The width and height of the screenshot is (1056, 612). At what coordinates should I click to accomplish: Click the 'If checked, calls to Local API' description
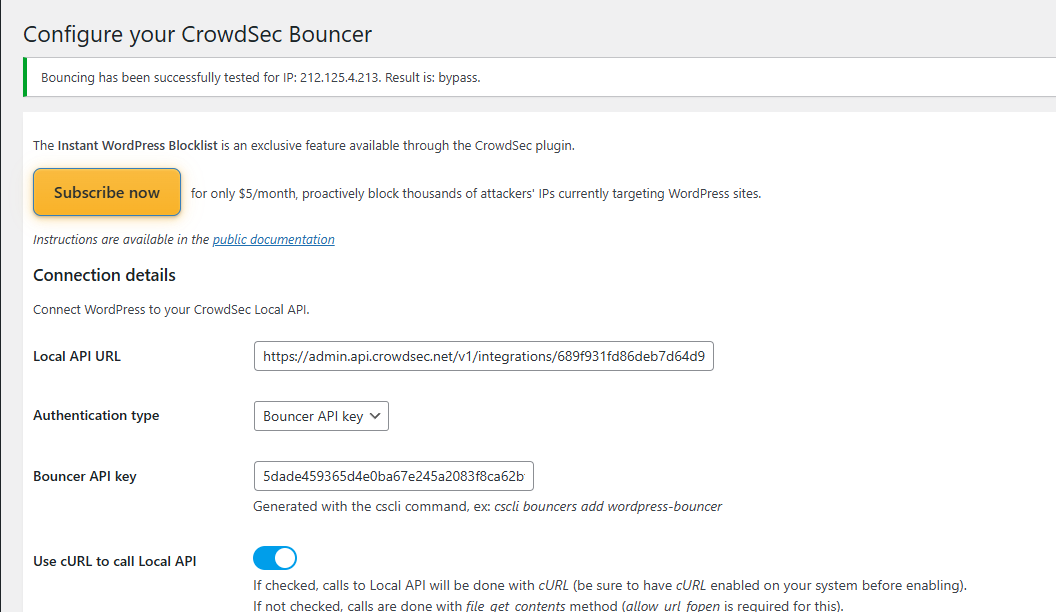click(610, 585)
